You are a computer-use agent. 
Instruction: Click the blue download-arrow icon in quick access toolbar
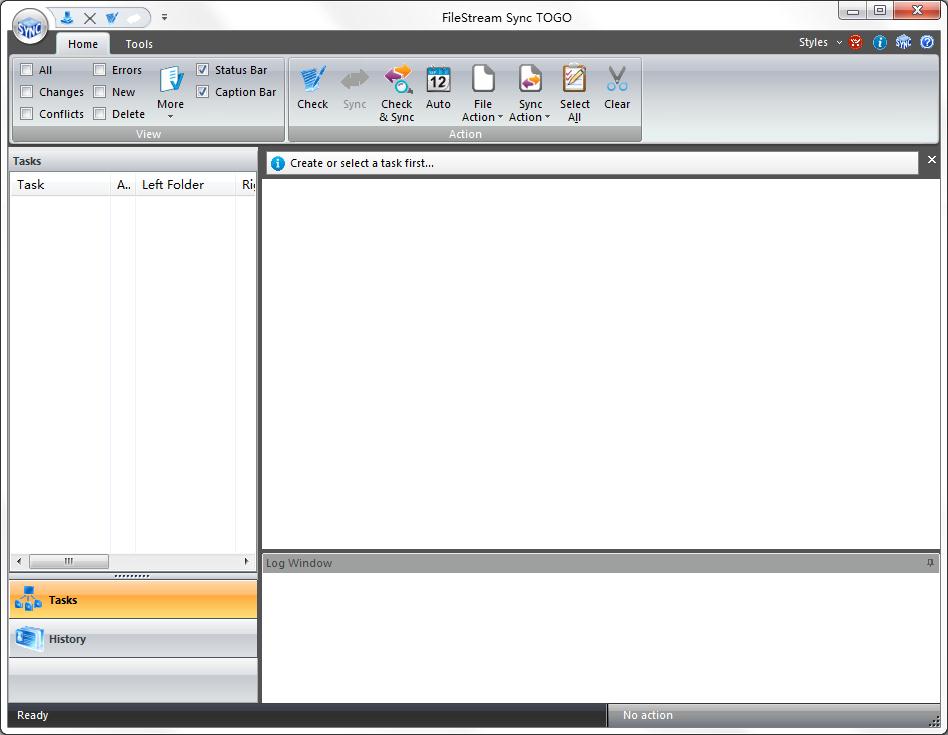67,18
